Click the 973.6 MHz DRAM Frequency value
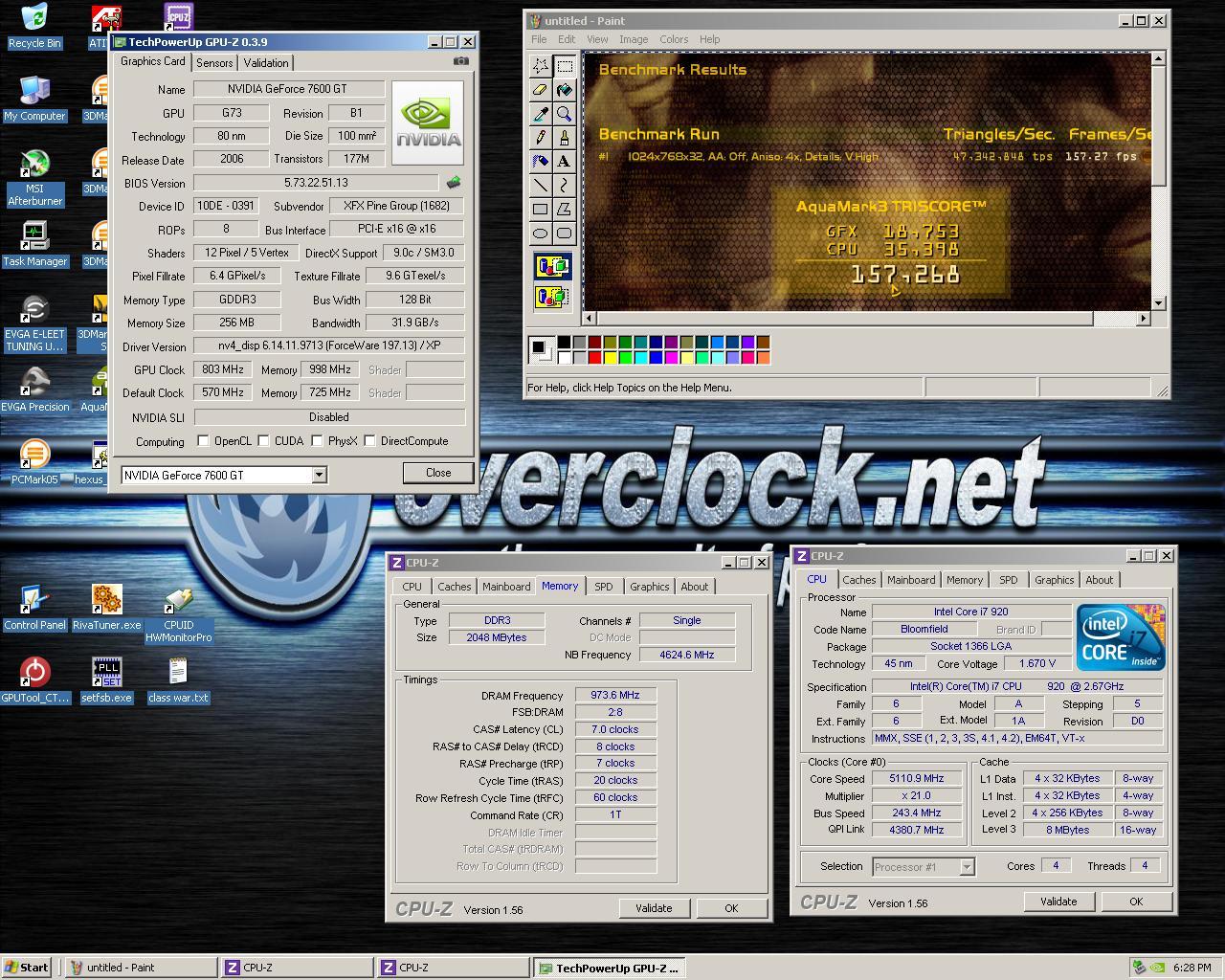 coord(615,696)
